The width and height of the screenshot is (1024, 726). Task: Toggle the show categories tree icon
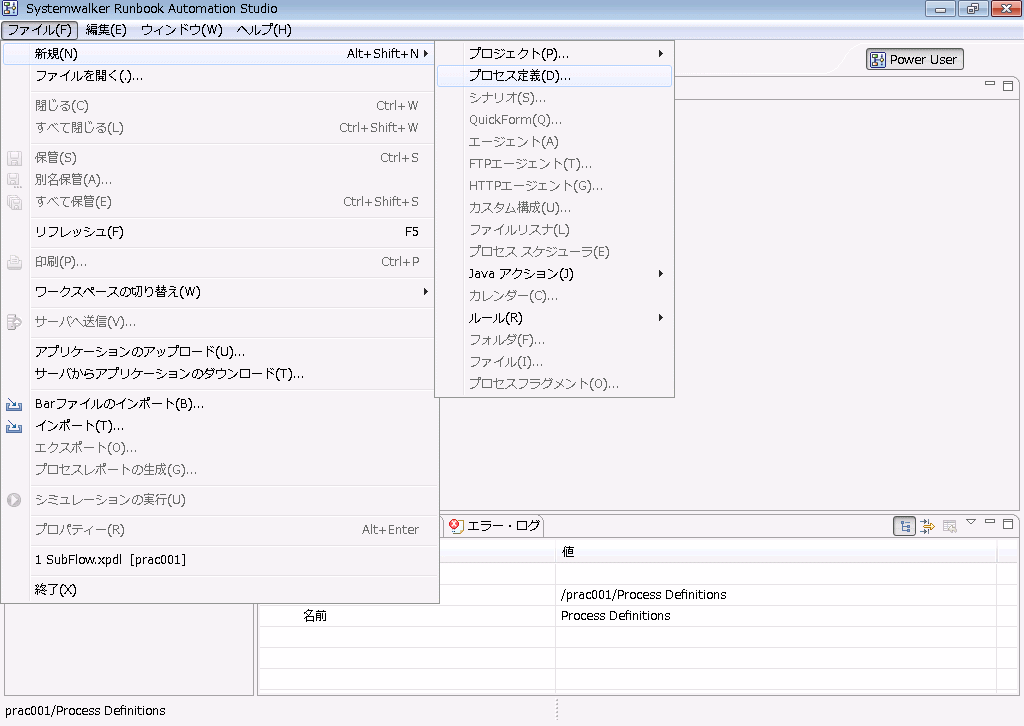click(x=904, y=526)
